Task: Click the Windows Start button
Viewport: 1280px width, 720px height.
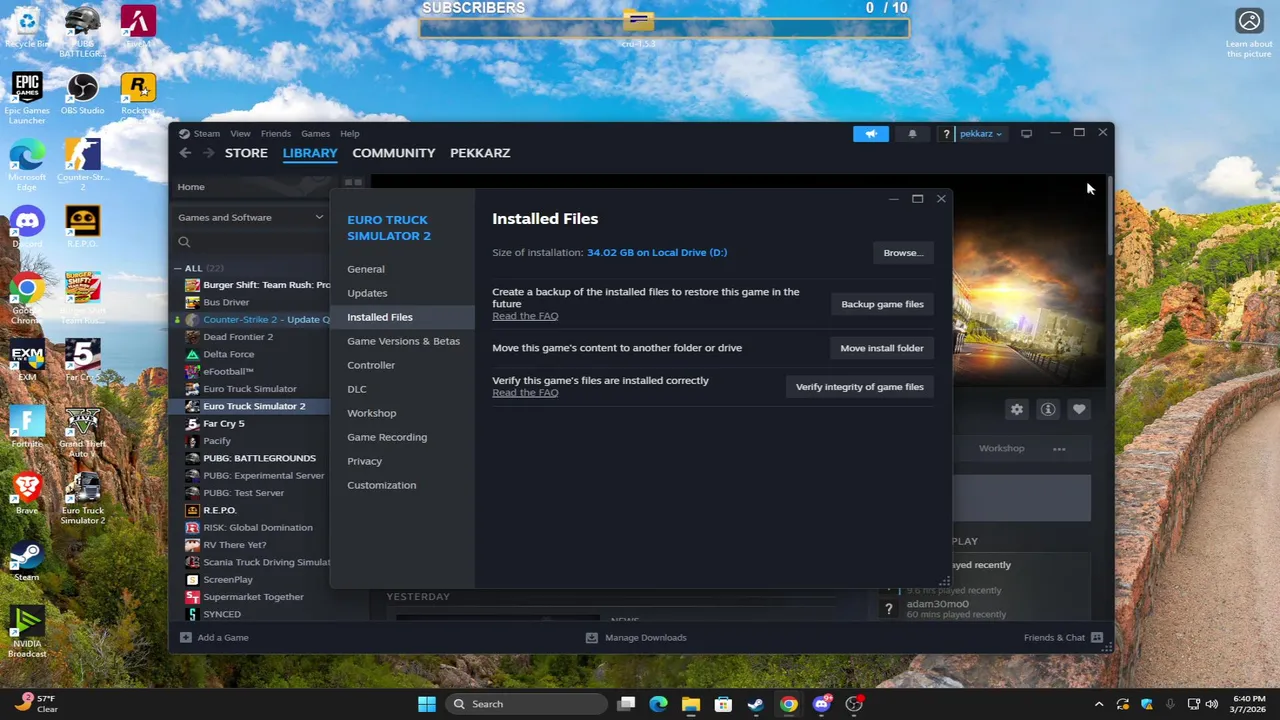Action: pyautogui.click(x=427, y=704)
